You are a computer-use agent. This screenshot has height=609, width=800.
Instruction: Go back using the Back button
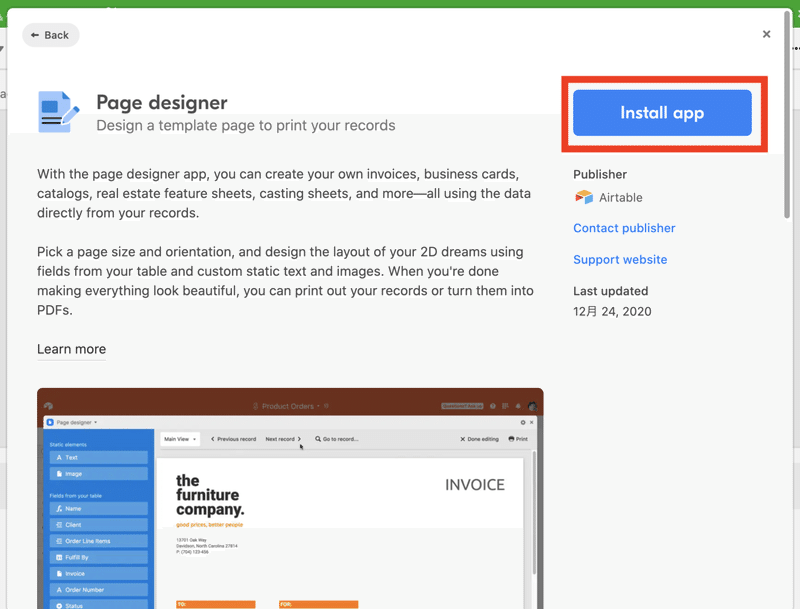click(x=51, y=35)
